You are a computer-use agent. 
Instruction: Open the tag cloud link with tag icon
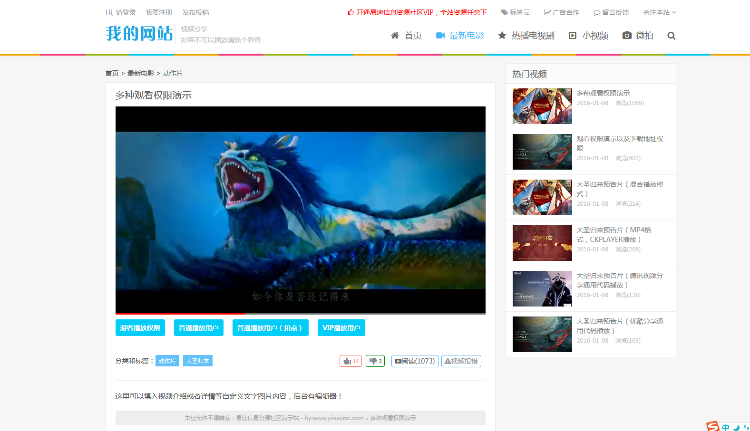515,12
